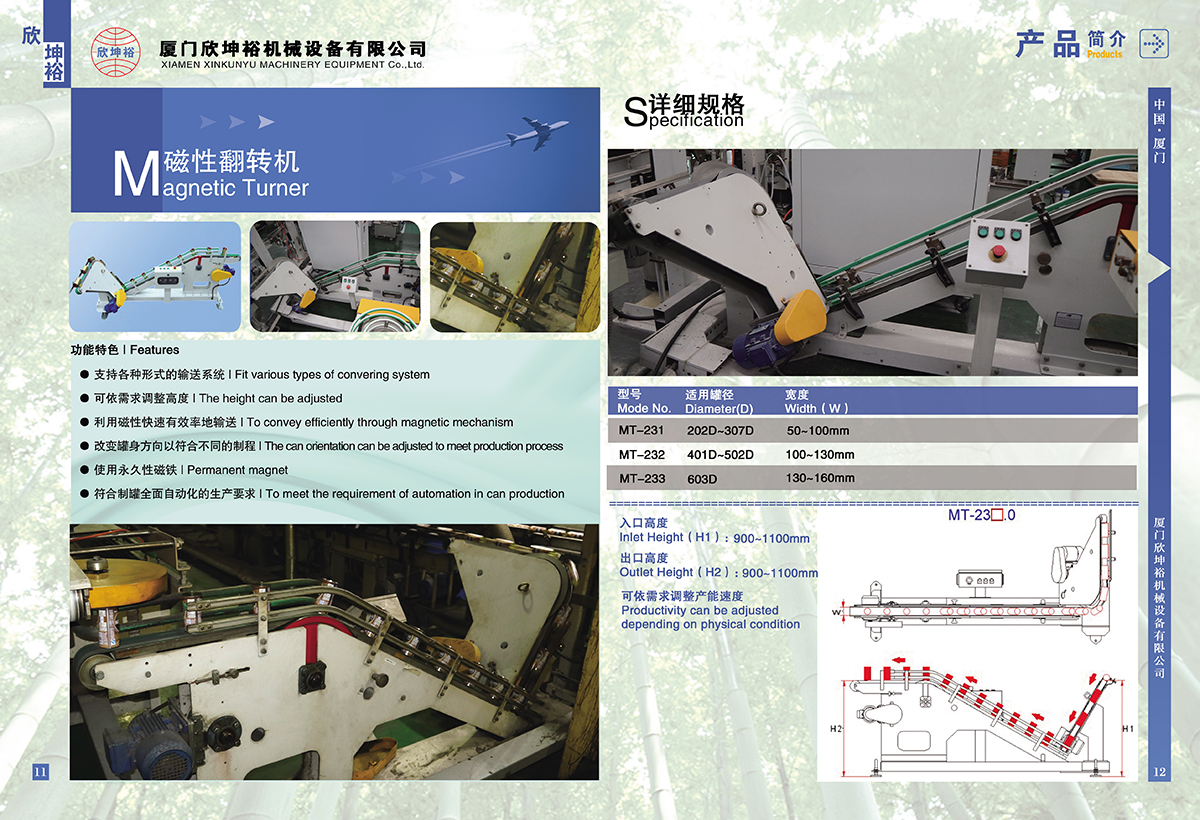Click the page number 12 badge
Screen dimensions: 1200x820
pyautogui.click(x=1160, y=772)
